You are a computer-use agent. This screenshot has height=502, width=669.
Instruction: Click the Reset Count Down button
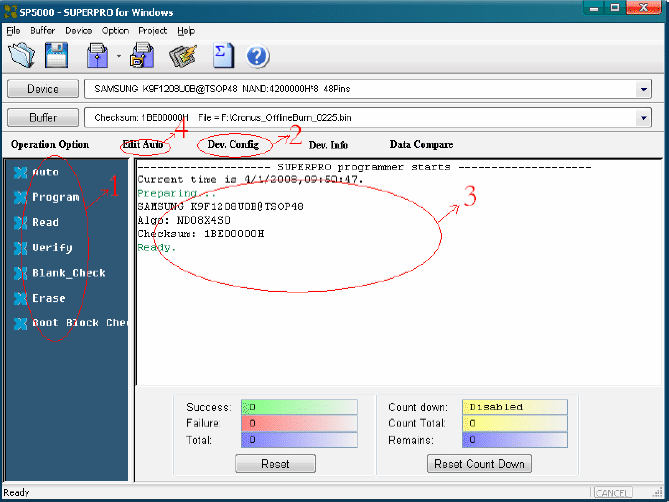479,464
